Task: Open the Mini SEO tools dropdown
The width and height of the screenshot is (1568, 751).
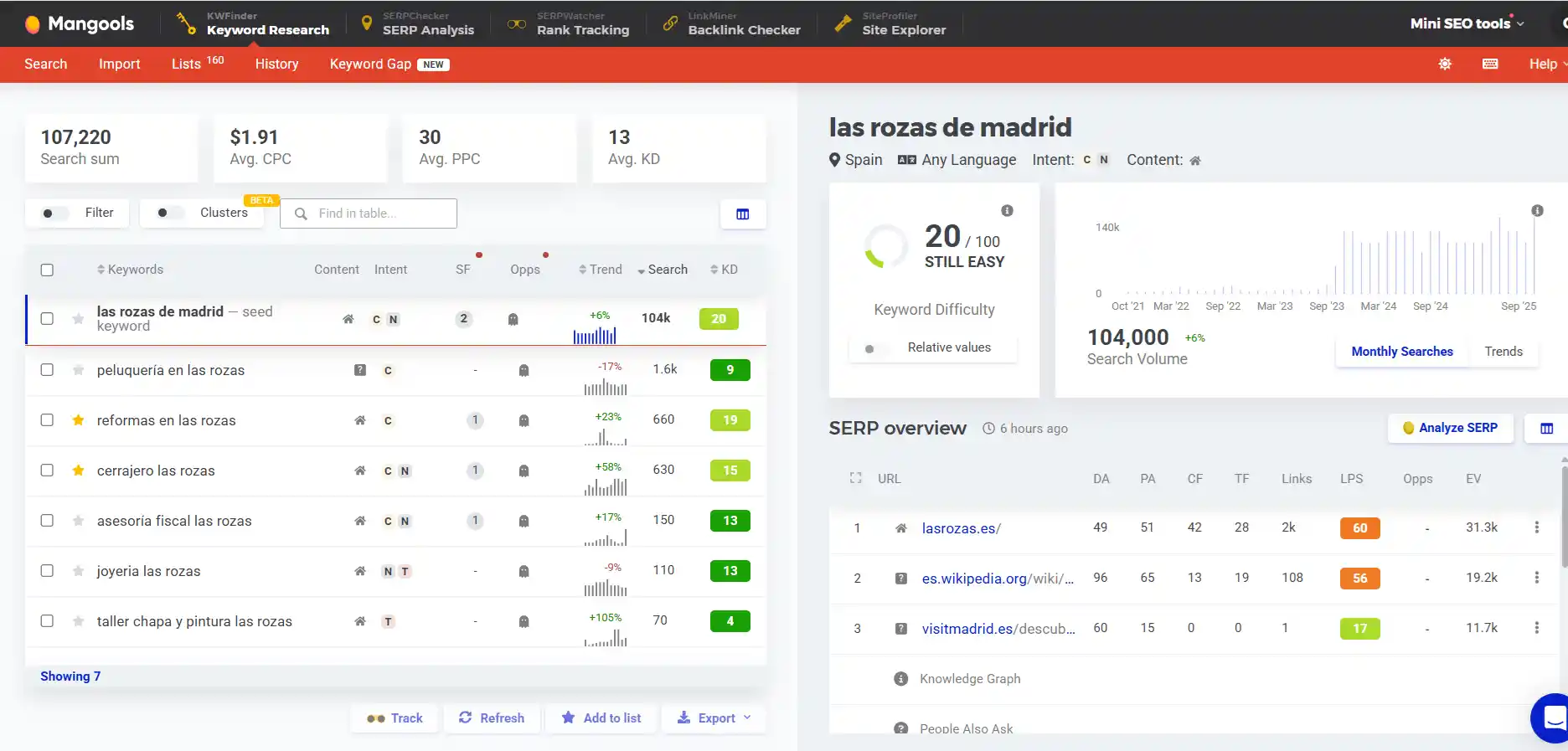Action: coord(1467,23)
